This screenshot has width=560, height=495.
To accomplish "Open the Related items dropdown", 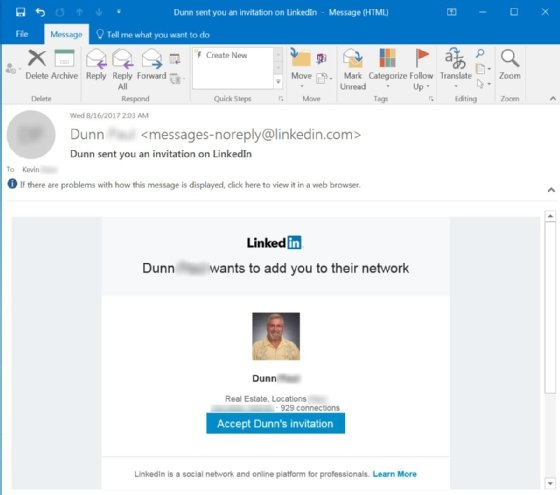I will [x=483, y=69].
